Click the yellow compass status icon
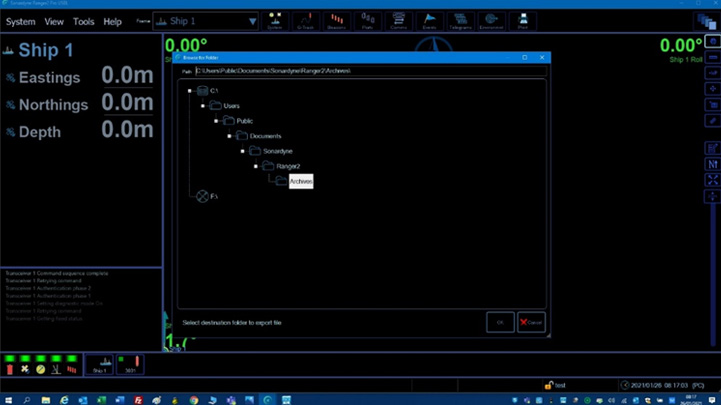 [x=40, y=369]
